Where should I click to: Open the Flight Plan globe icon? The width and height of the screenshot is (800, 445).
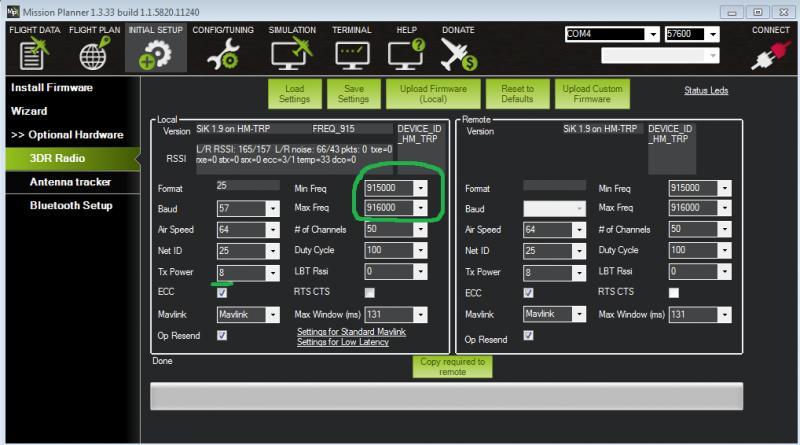pyautogui.click(x=92, y=54)
